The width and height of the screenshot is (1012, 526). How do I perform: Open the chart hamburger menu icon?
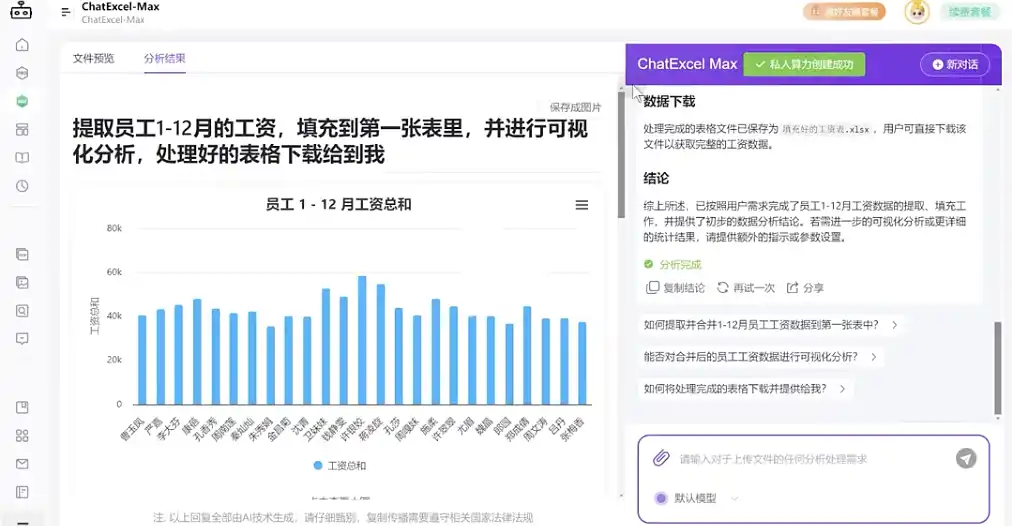coord(582,205)
